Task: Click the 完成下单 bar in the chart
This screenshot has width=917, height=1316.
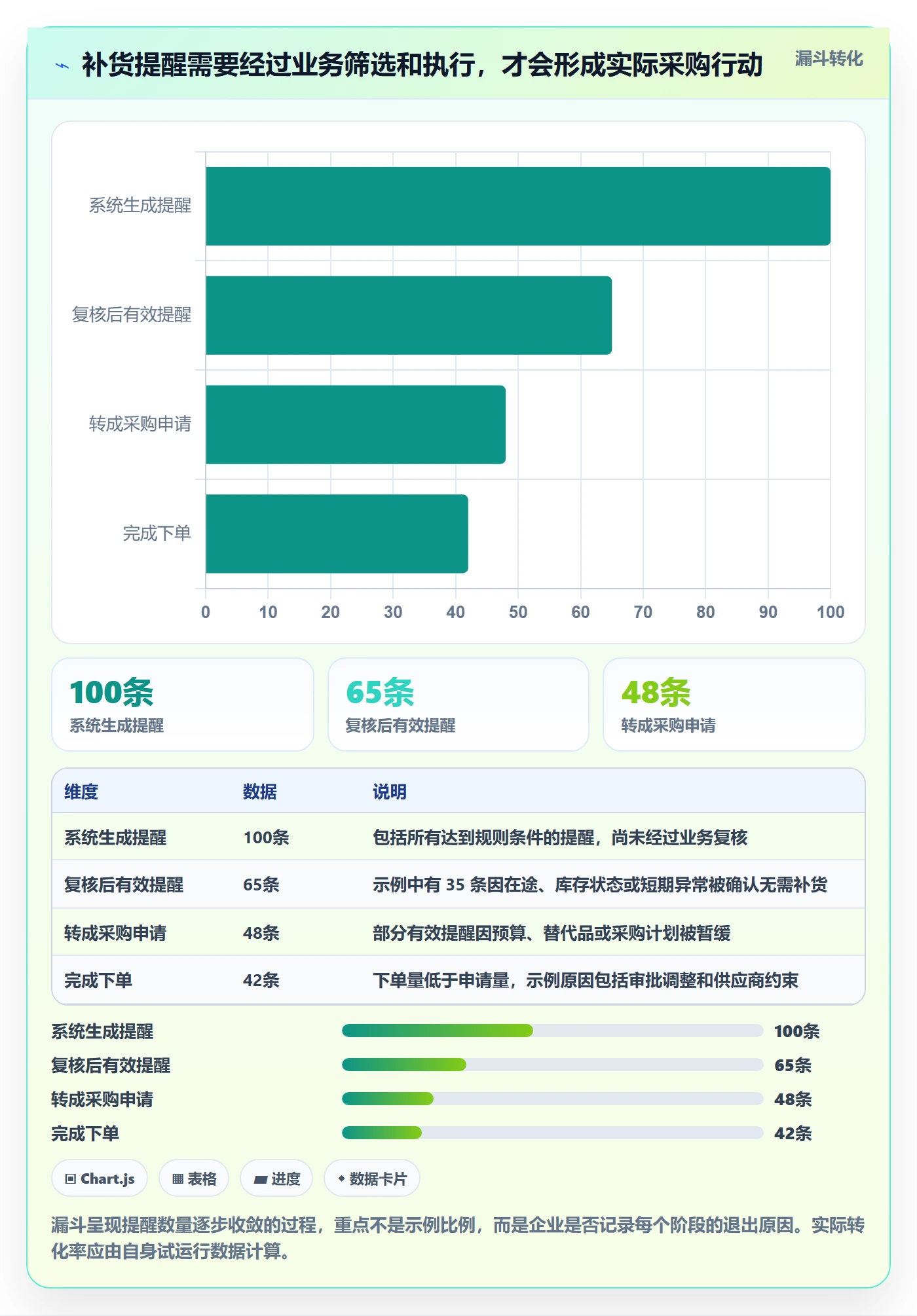Action: [x=337, y=534]
